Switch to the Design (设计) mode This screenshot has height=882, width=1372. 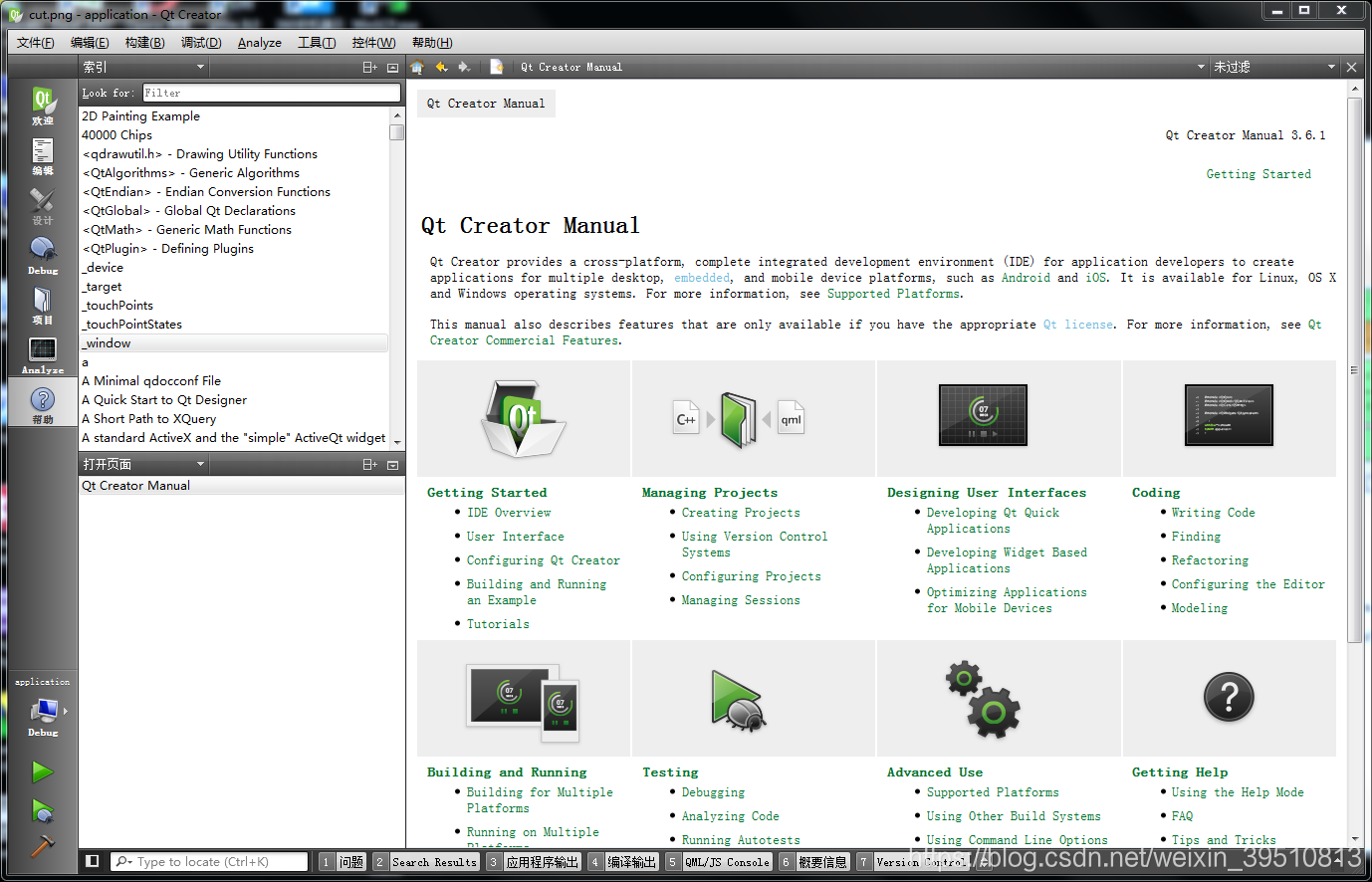click(x=43, y=205)
